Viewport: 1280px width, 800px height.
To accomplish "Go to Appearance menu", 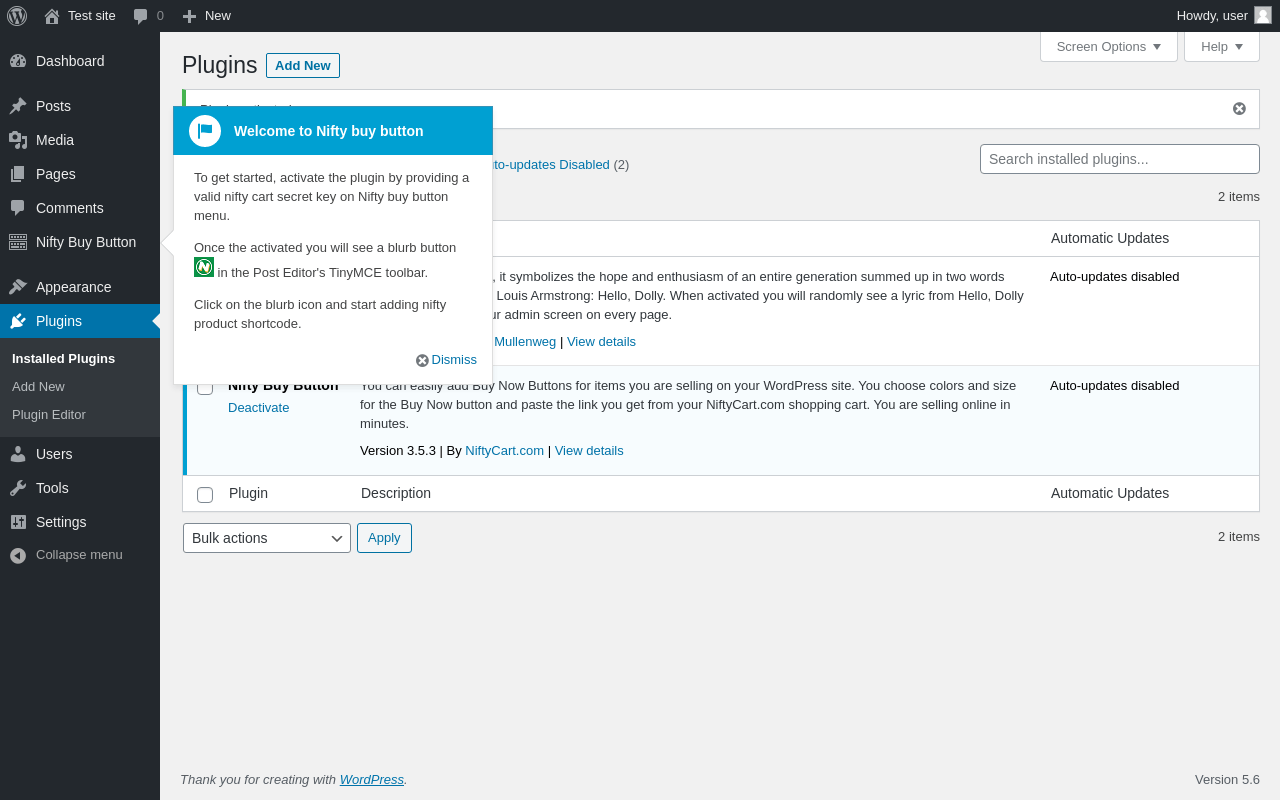I will point(80,287).
